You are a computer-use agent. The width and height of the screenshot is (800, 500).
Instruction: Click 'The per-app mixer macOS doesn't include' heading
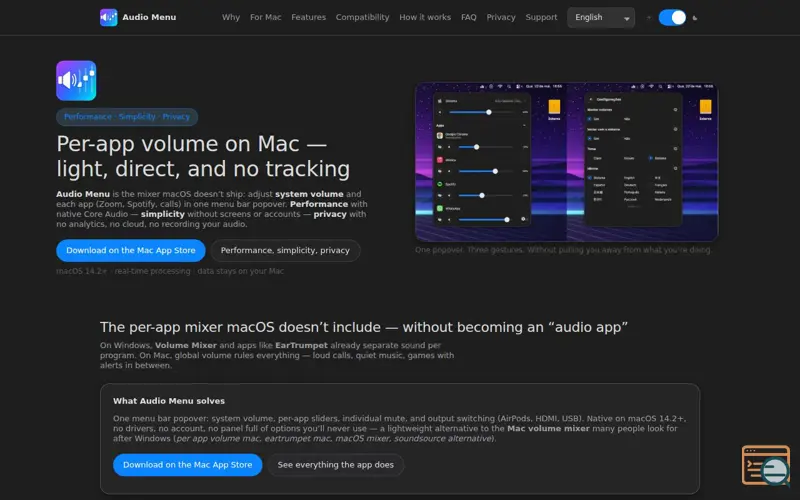tap(364, 327)
